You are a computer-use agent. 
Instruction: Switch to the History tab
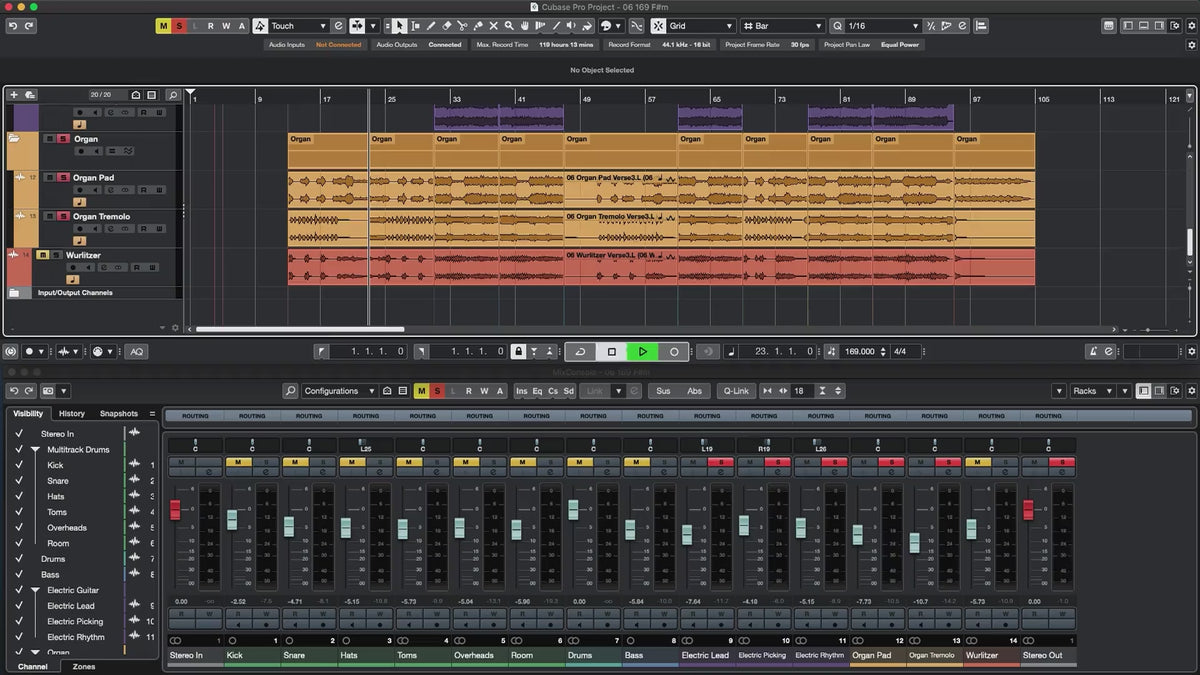point(72,413)
